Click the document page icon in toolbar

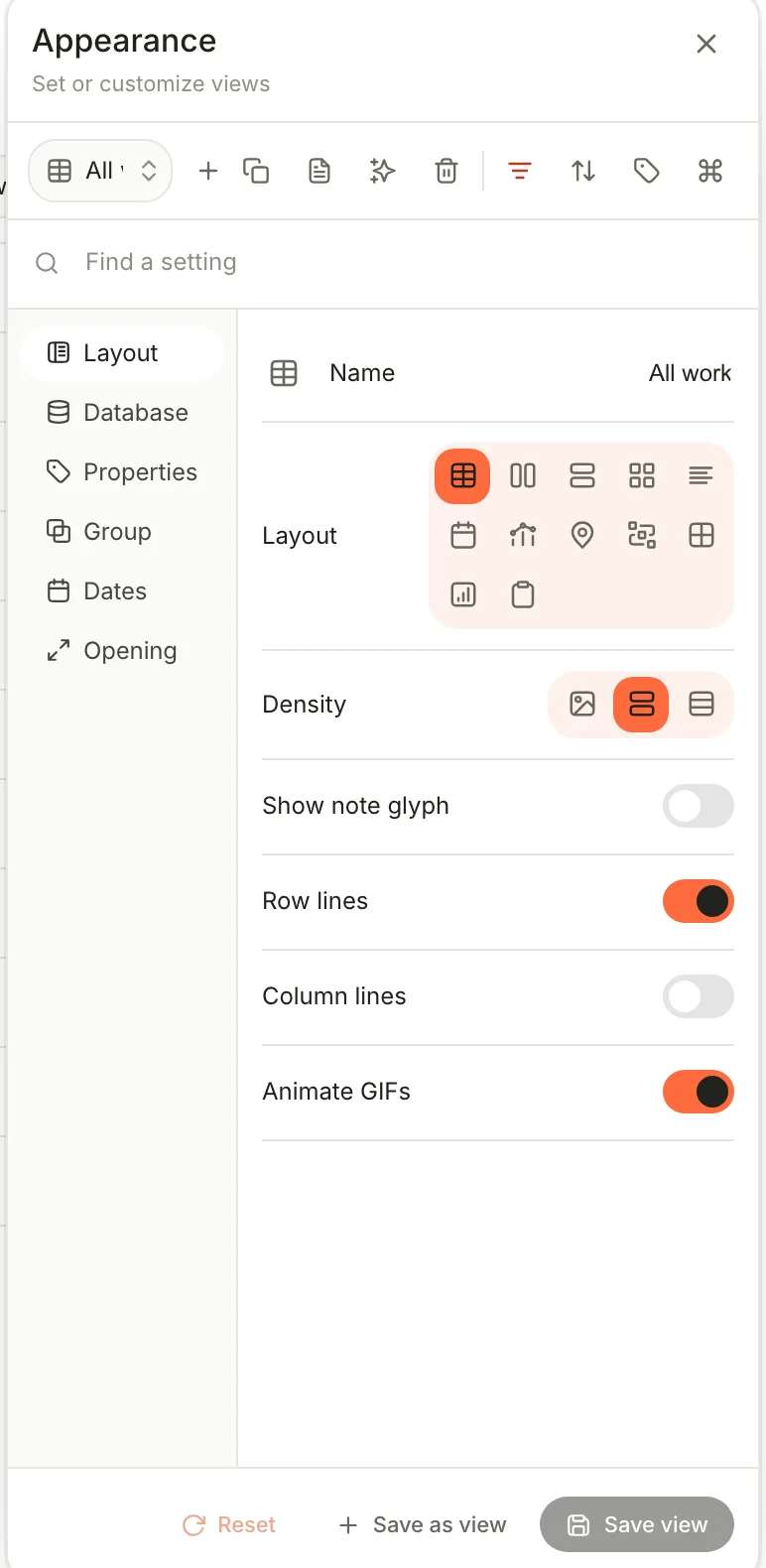[x=319, y=171]
